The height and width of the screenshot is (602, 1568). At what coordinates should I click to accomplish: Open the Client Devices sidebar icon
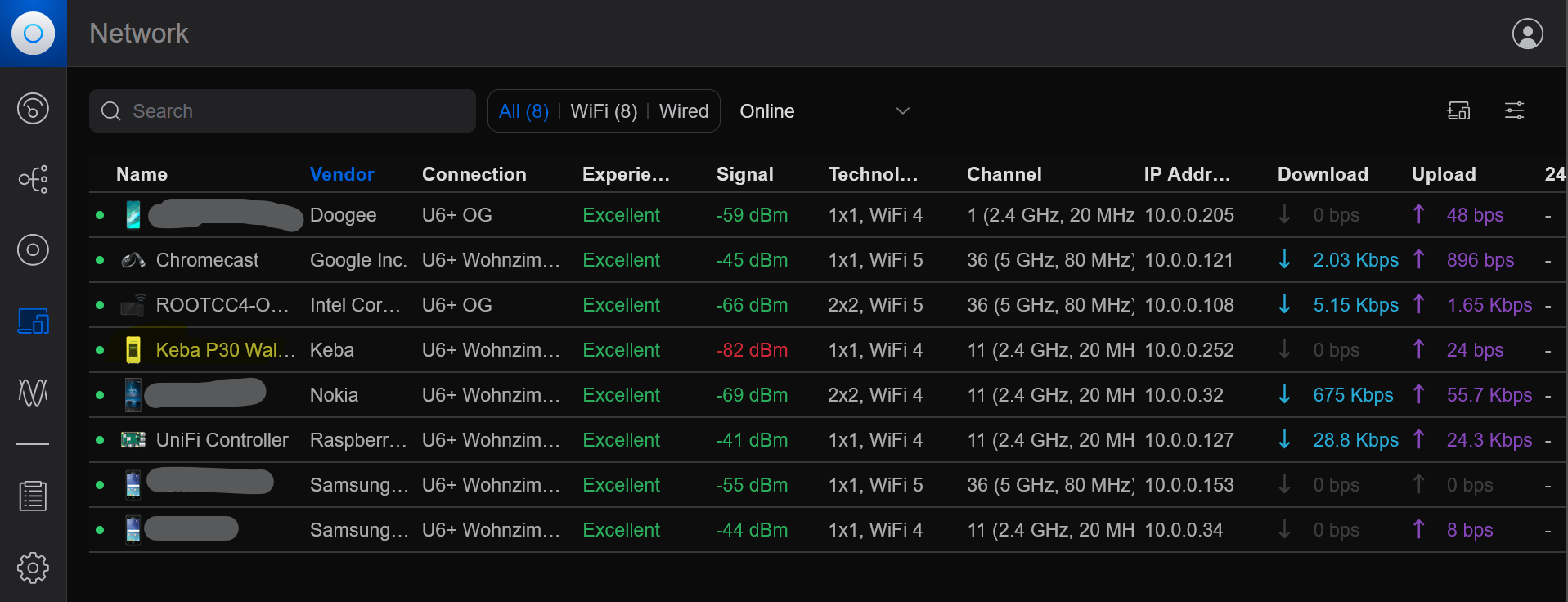pos(33,321)
